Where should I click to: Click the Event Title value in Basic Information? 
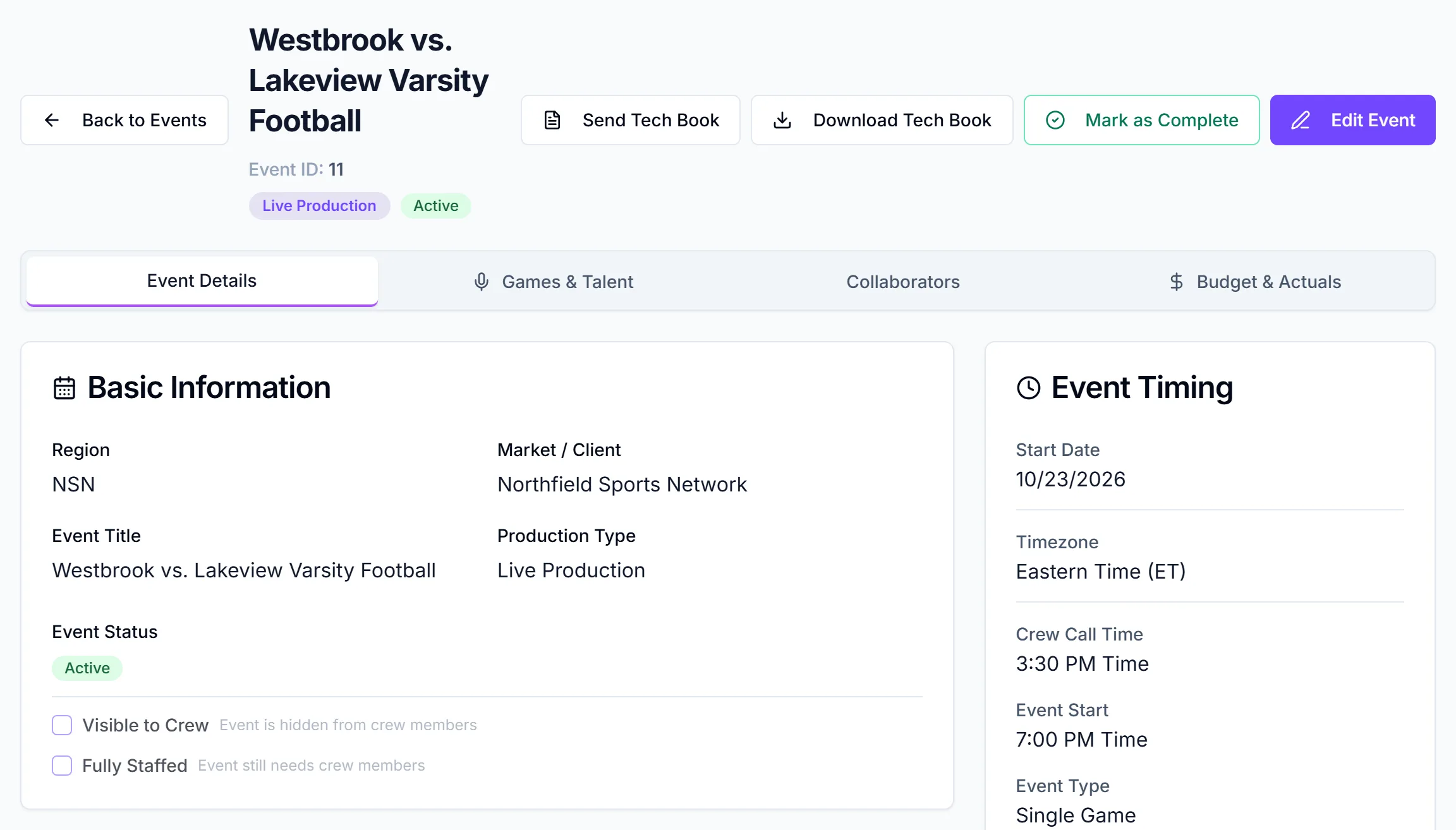(244, 570)
